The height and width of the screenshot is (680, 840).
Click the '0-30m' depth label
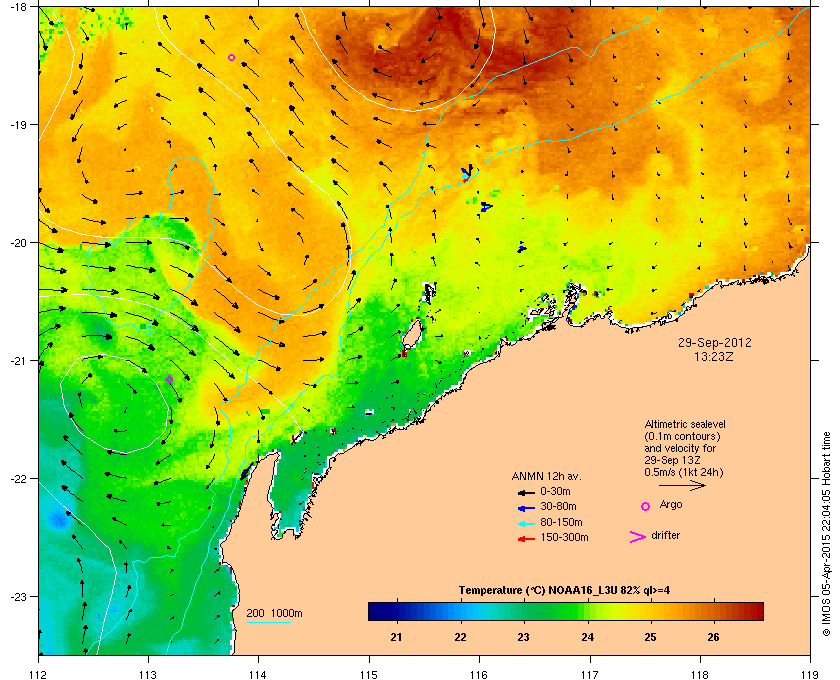coord(555,491)
